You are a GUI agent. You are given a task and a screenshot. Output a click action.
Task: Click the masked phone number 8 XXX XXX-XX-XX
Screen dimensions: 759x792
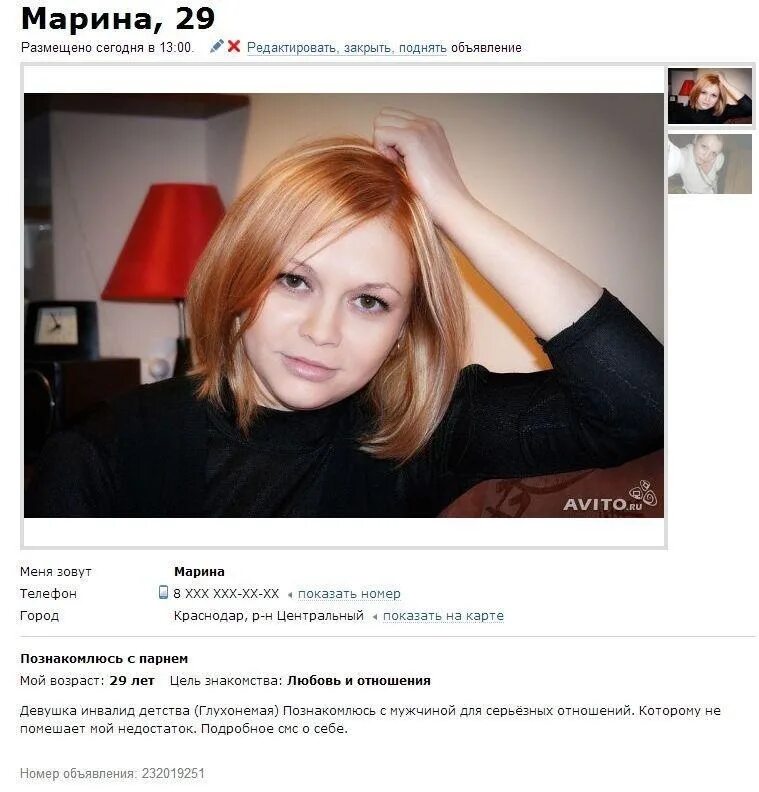[x=226, y=593]
